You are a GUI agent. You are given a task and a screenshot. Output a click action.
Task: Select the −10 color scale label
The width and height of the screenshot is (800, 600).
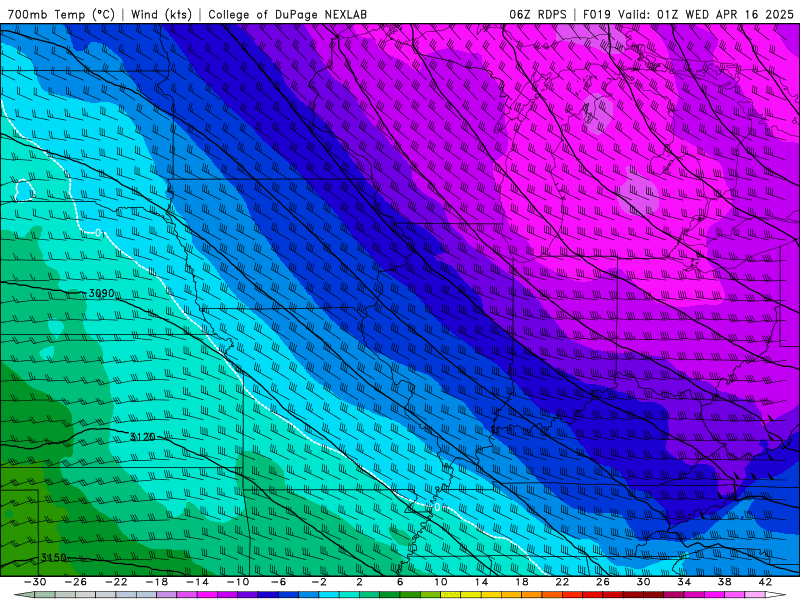tap(238, 582)
